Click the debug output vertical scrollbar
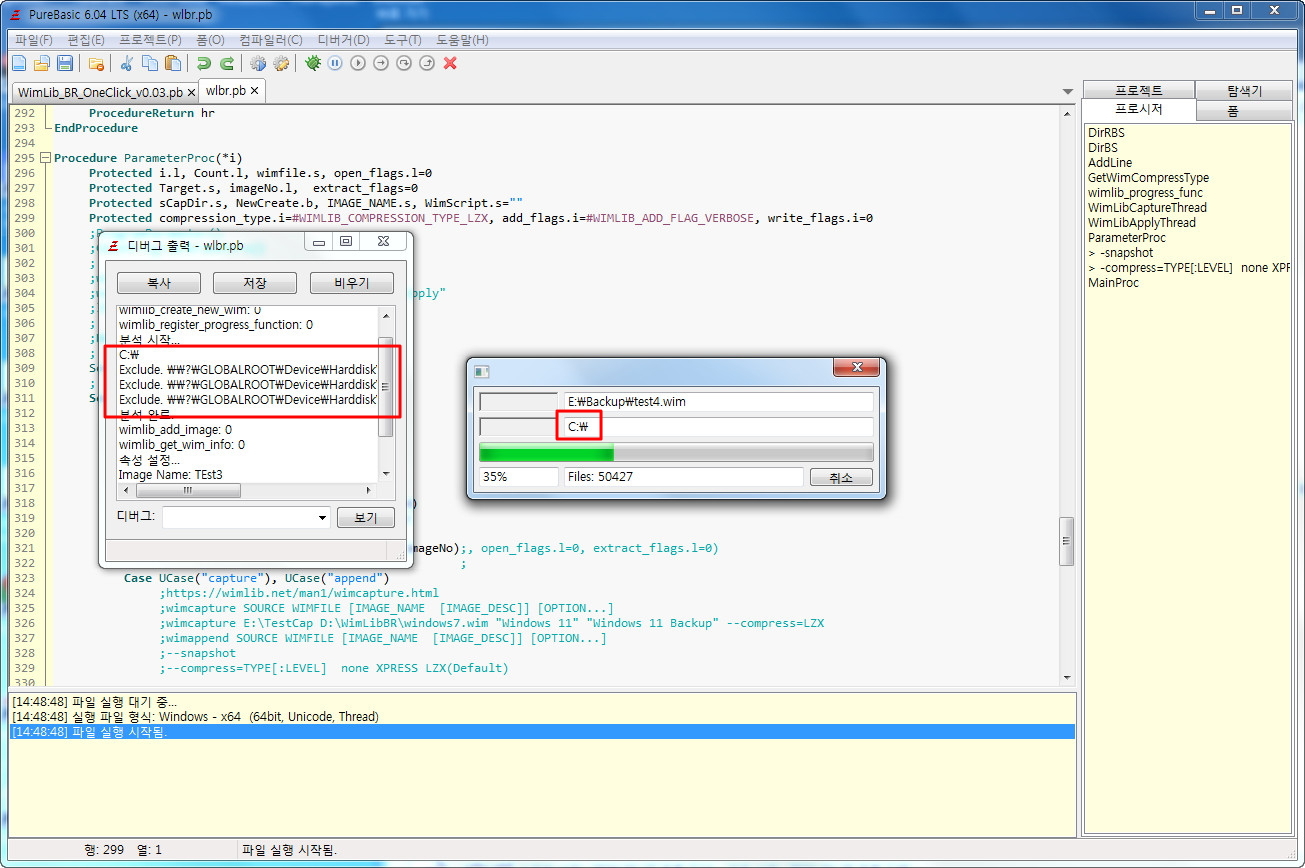 (x=386, y=395)
